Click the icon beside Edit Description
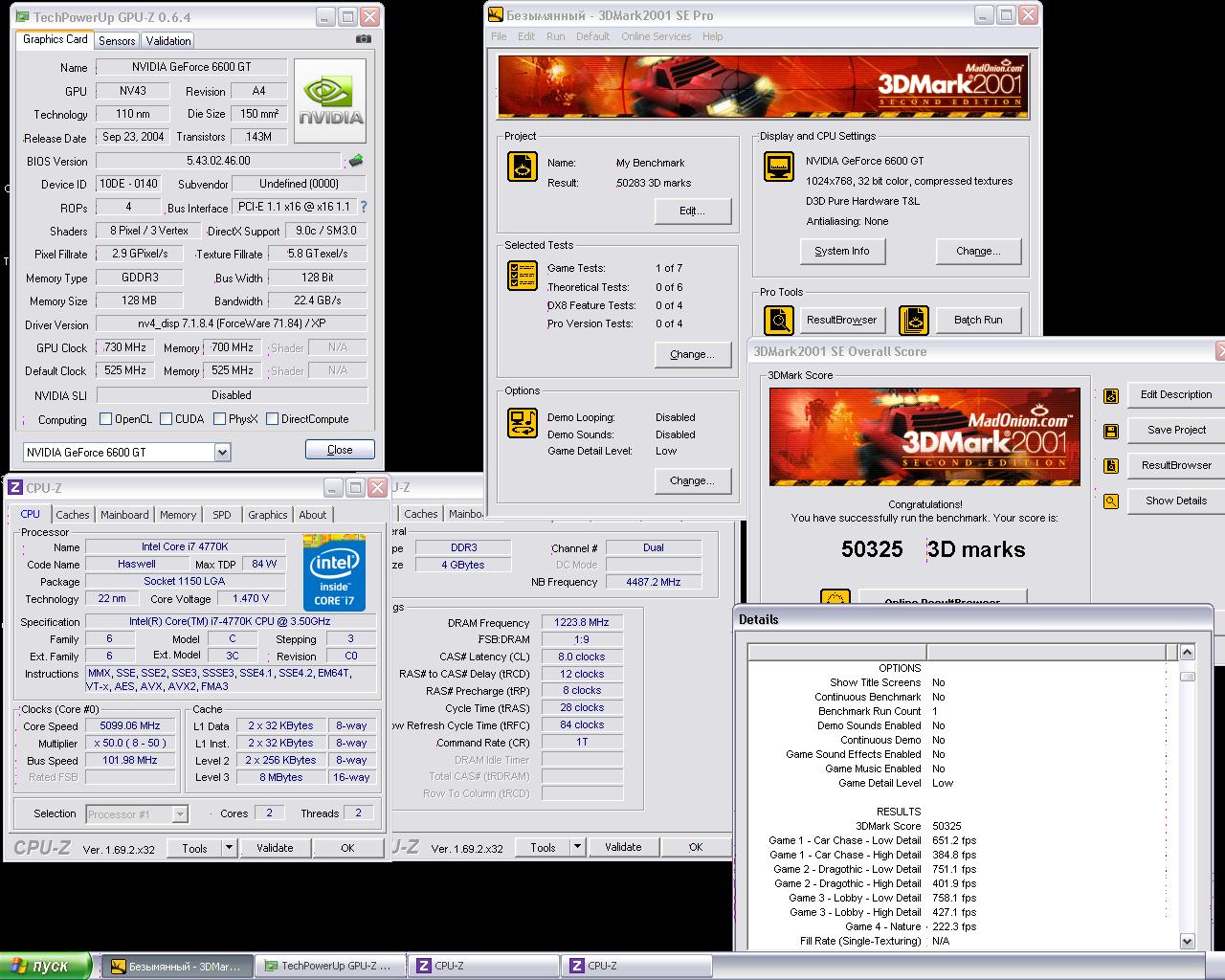 coord(1110,395)
